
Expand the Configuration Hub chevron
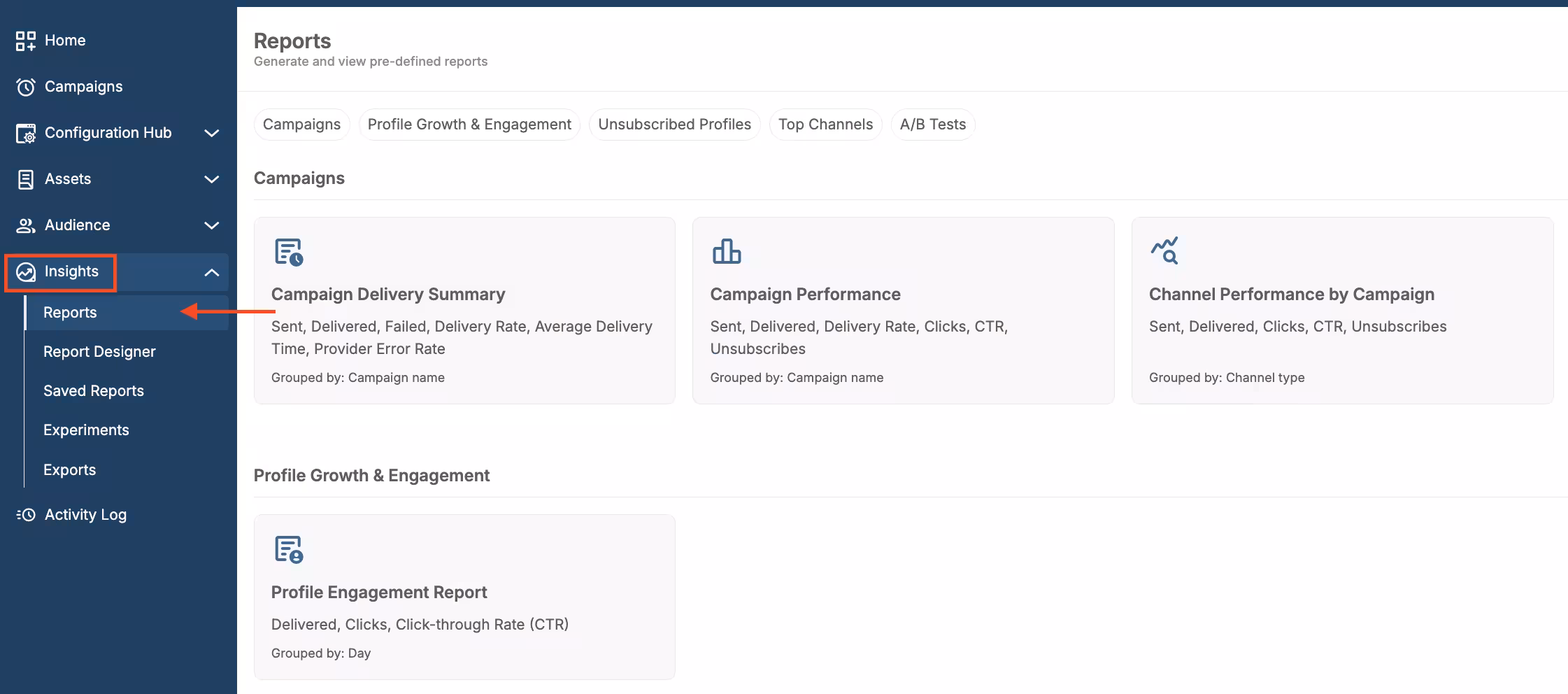[x=211, y=133]
